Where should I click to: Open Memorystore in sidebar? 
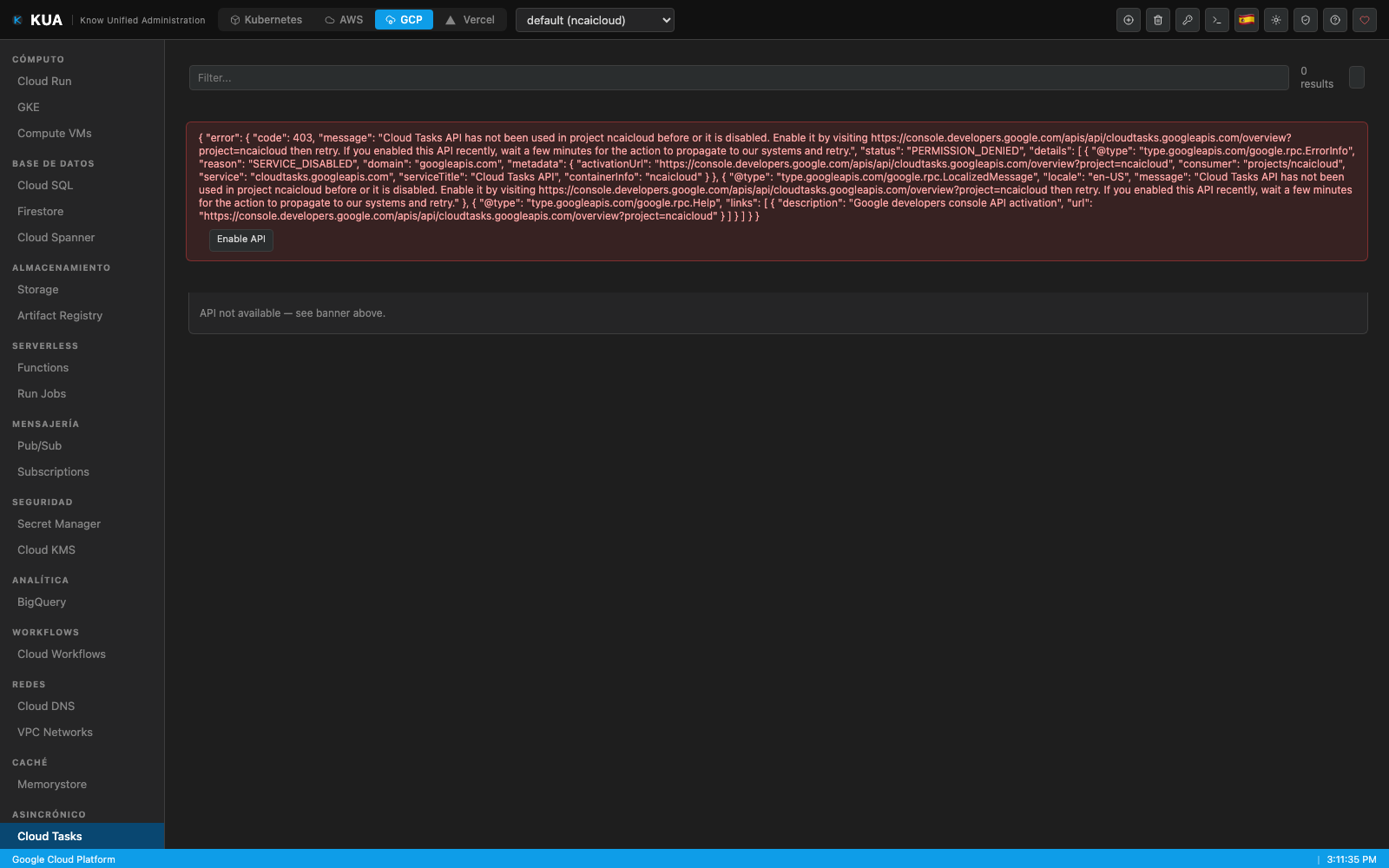(x=82, y=785)
